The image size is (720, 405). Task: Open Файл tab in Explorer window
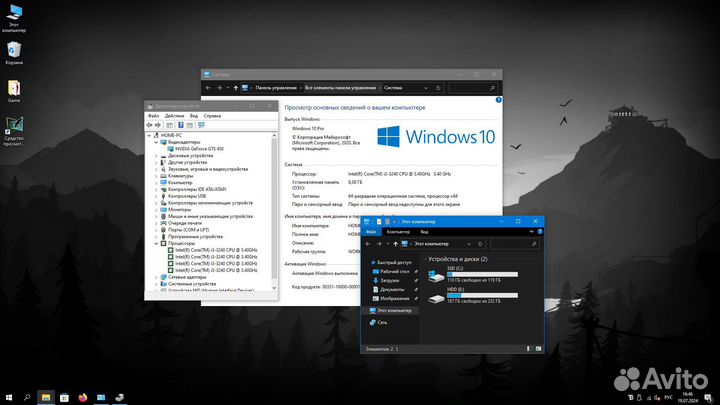[x=371, y=232]
